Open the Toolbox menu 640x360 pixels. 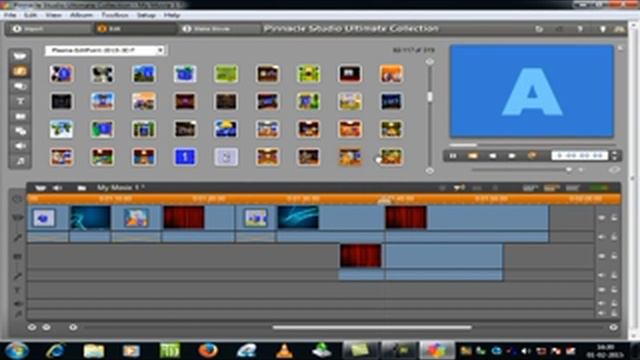(x=115, y=15)
